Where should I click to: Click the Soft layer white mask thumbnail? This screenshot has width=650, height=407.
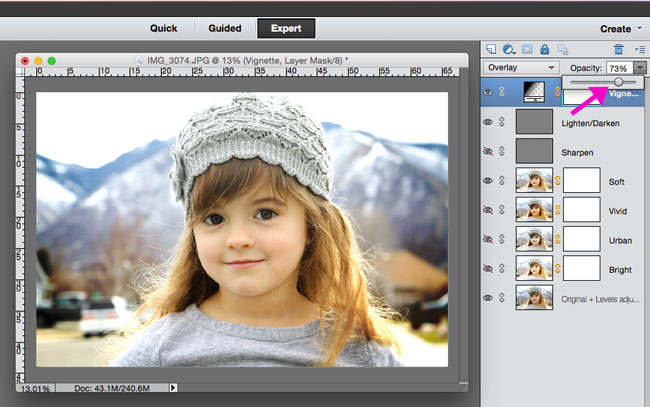click(x=582, y=180)
